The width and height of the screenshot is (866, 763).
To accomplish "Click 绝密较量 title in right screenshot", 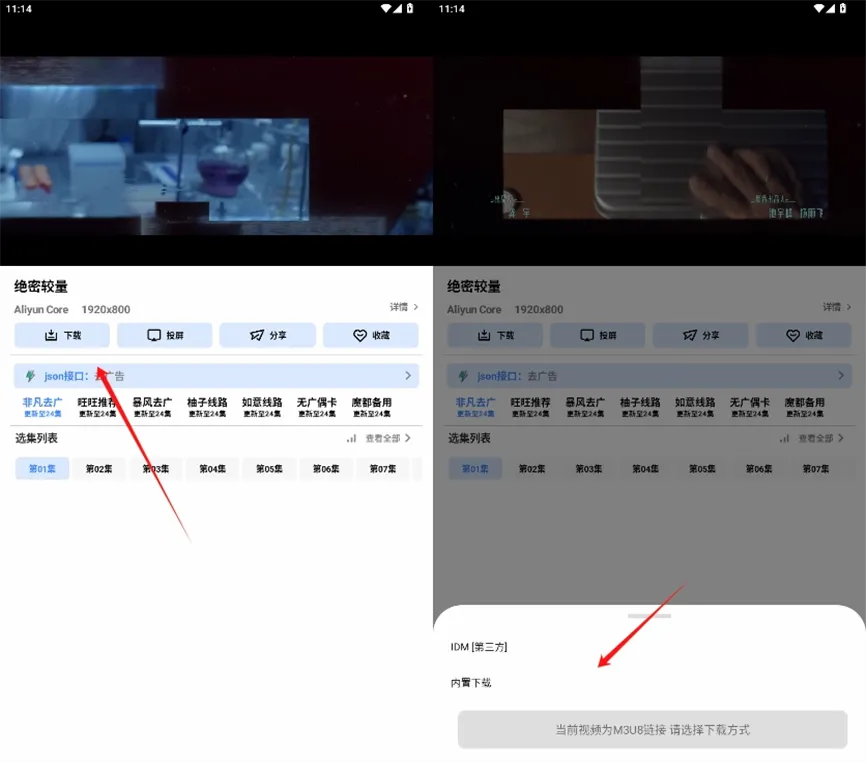I will tap(474, 287).
